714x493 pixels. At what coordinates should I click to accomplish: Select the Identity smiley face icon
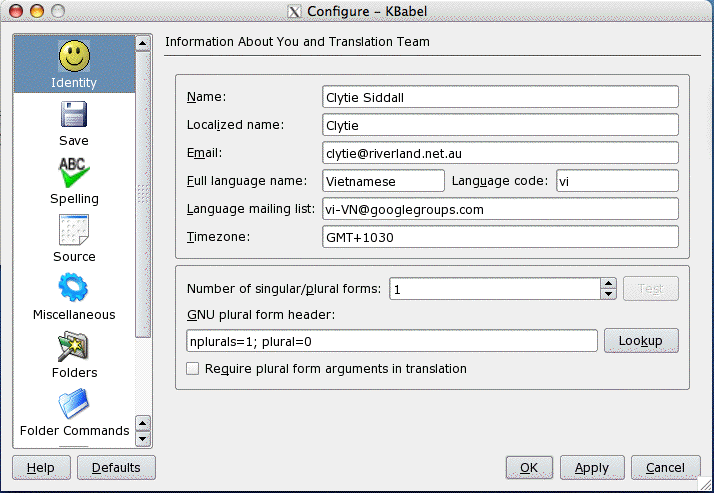click(74, 56)
